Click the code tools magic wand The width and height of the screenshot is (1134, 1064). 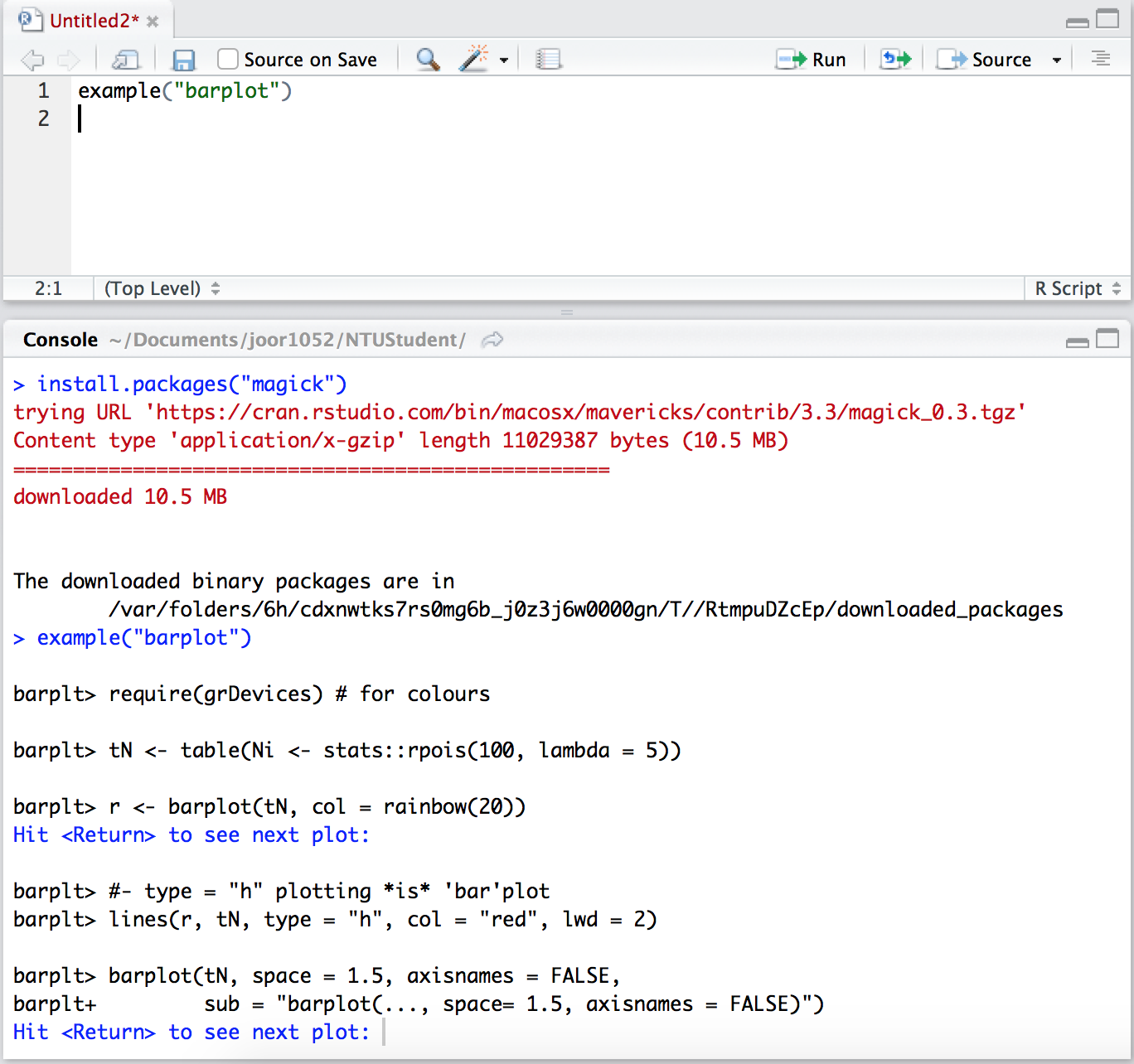tap(474, 59)
